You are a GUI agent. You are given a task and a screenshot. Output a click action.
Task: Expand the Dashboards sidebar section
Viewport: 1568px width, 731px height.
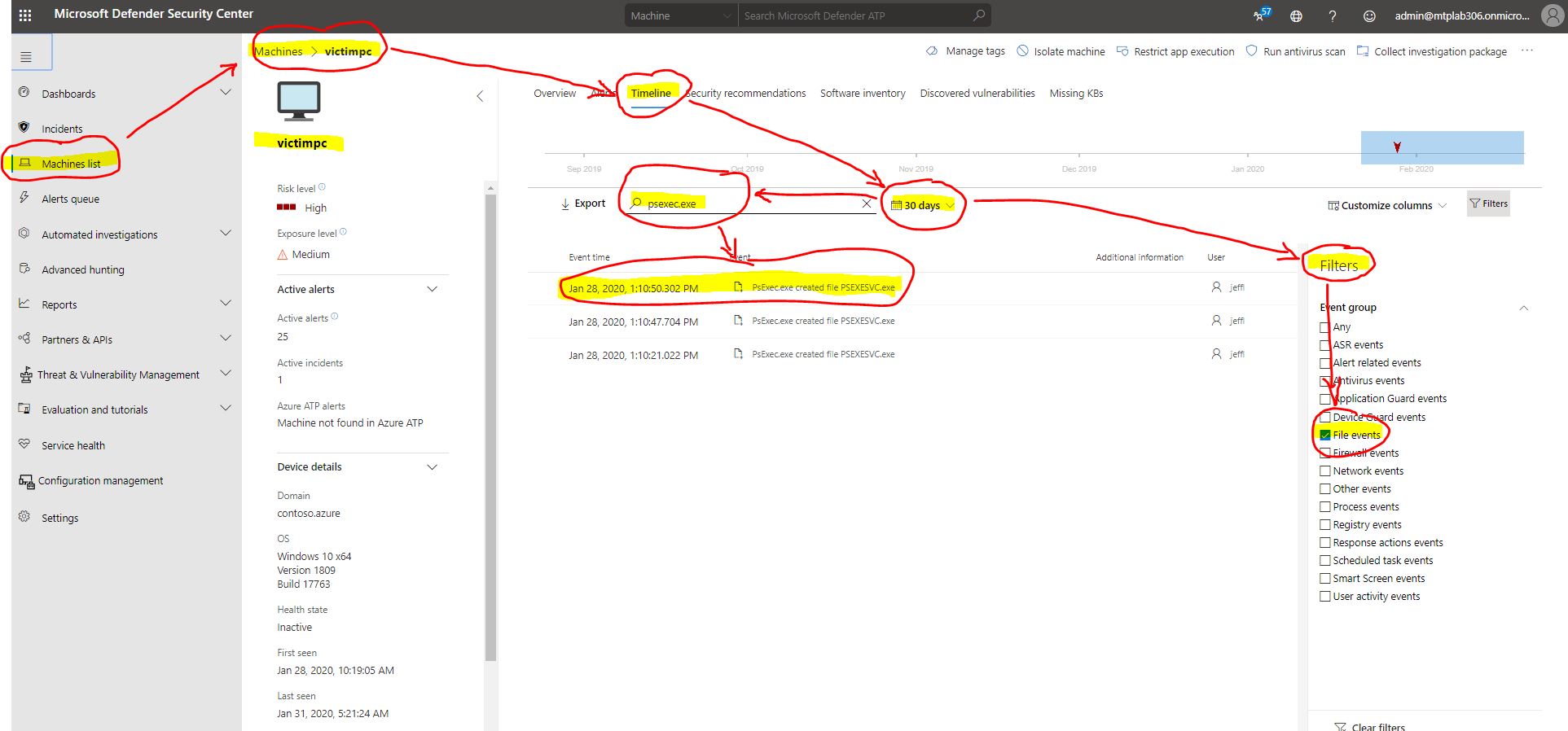coord(226,93)
